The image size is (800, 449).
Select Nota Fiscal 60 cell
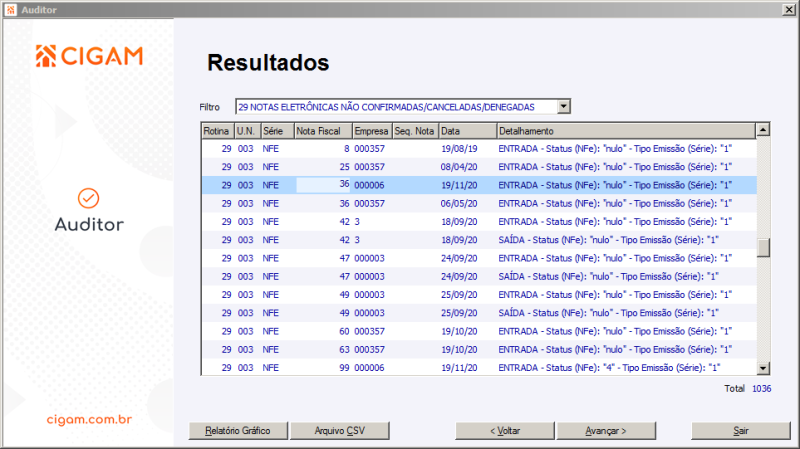pyautogui.click(x=323, y=331)
